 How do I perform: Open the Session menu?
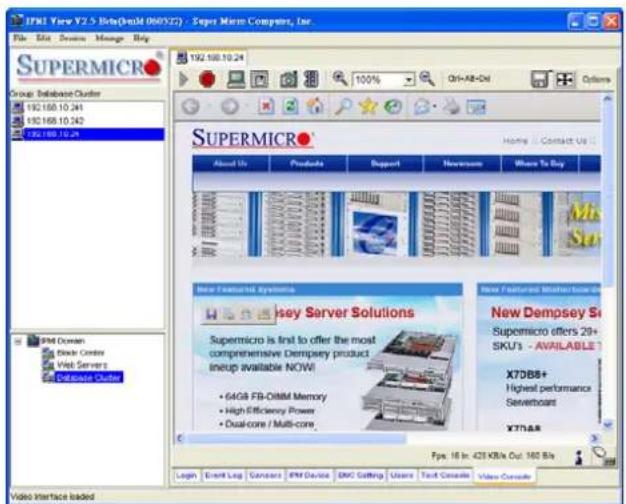(x=73, y=38)
